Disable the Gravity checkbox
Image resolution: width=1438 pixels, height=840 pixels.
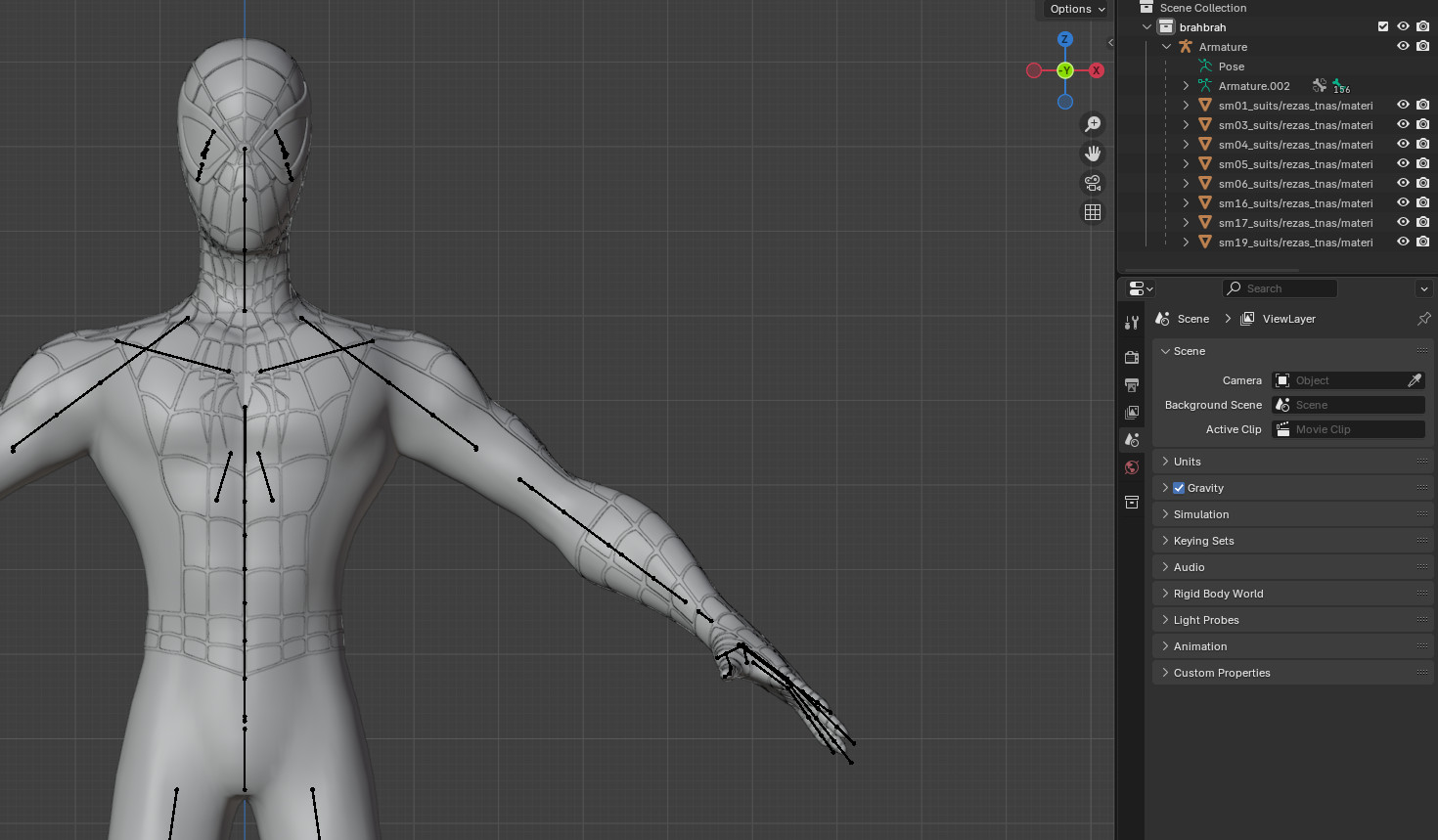[1180, 487]
